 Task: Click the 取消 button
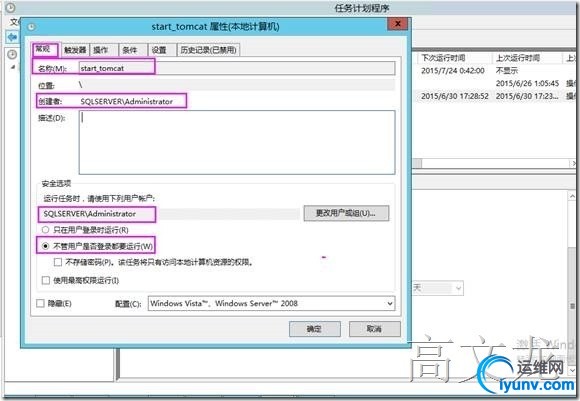pyautogui.click(x=374, y=328)
